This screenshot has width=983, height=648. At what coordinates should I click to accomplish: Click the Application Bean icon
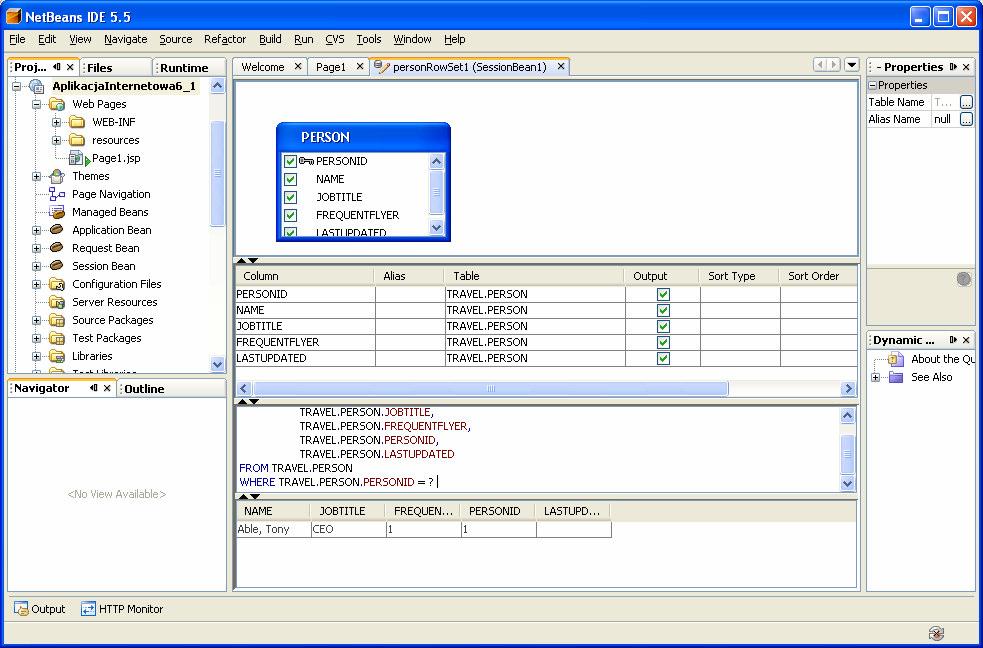56,230
